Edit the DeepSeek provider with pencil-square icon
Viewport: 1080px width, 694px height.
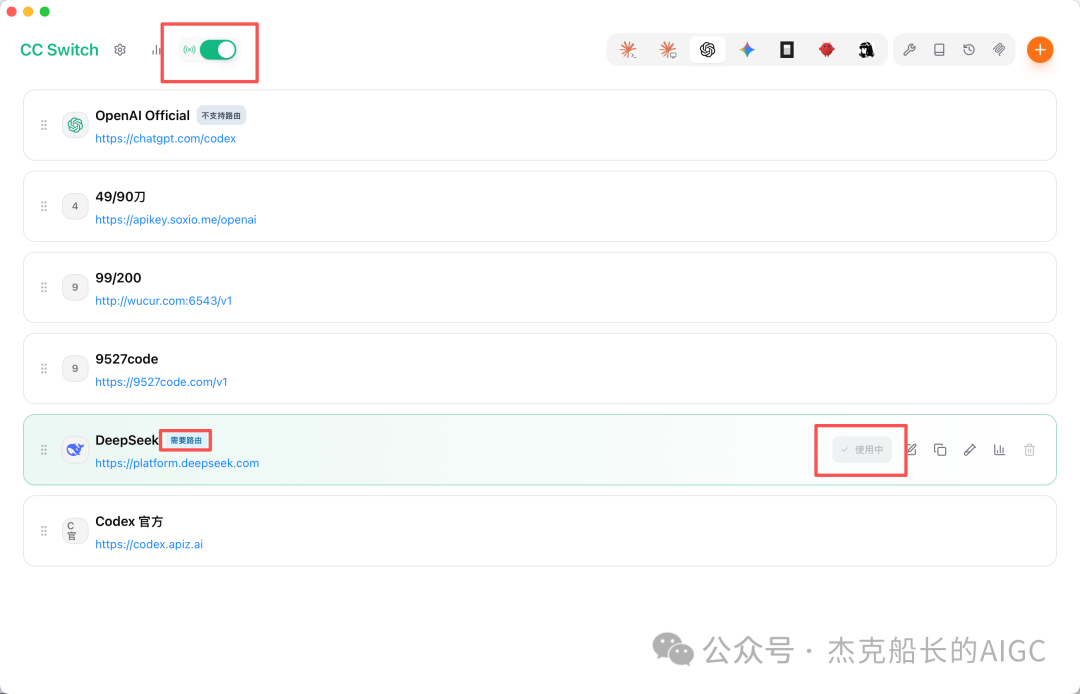coord(911,450)
